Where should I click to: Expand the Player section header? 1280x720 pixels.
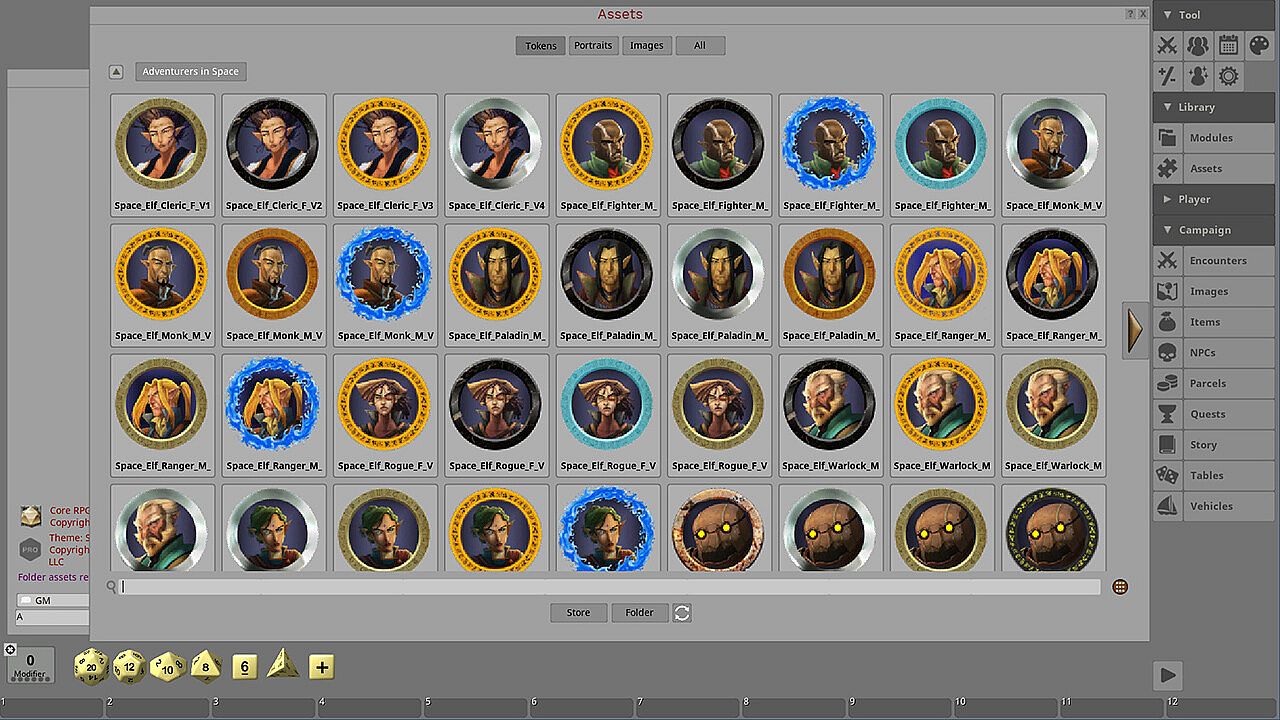point(1216,199)
